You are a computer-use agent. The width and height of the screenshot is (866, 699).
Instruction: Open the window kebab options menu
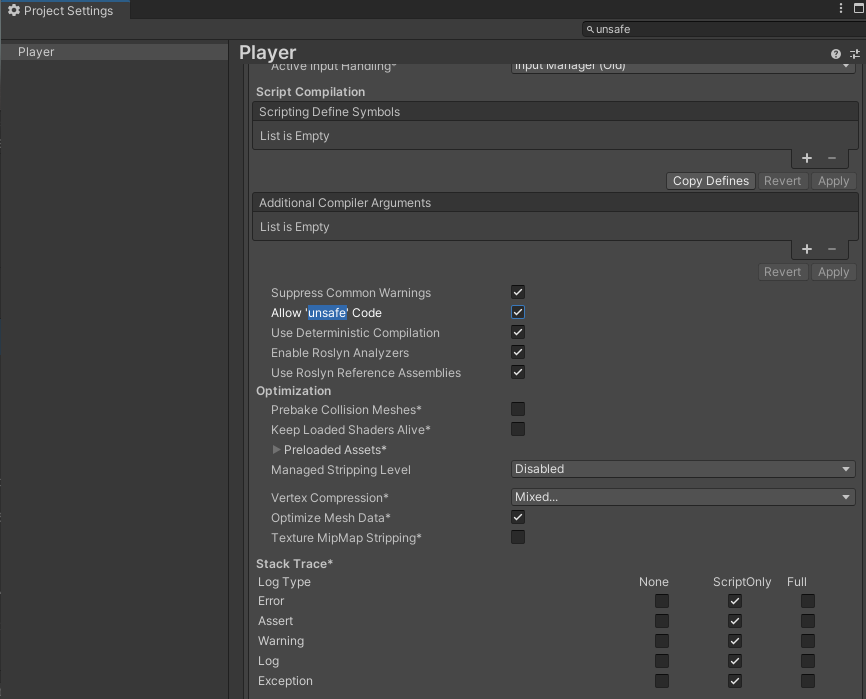coord(841,9)
